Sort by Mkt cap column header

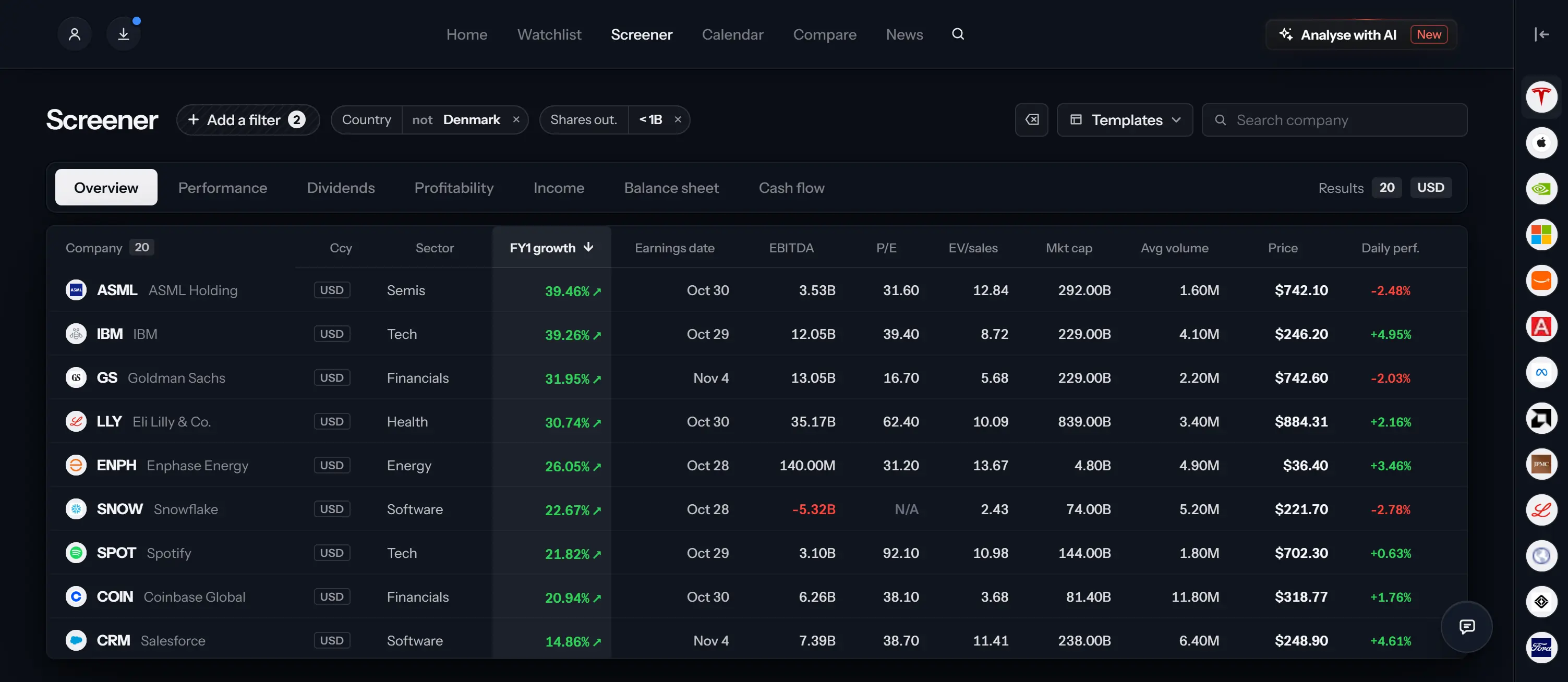pyautogui.click(x=1069, y=248)
